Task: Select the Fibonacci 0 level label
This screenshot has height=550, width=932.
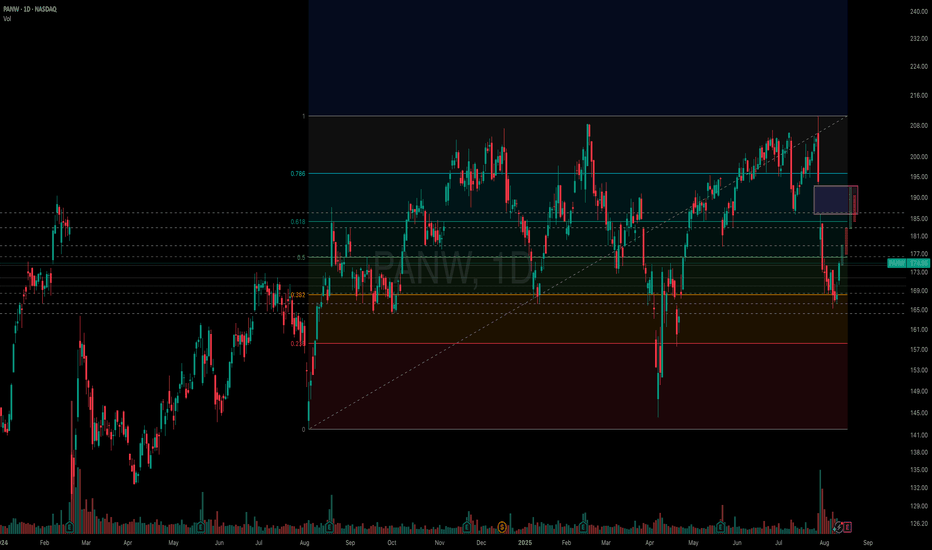Action: click(x=304, y=429)
